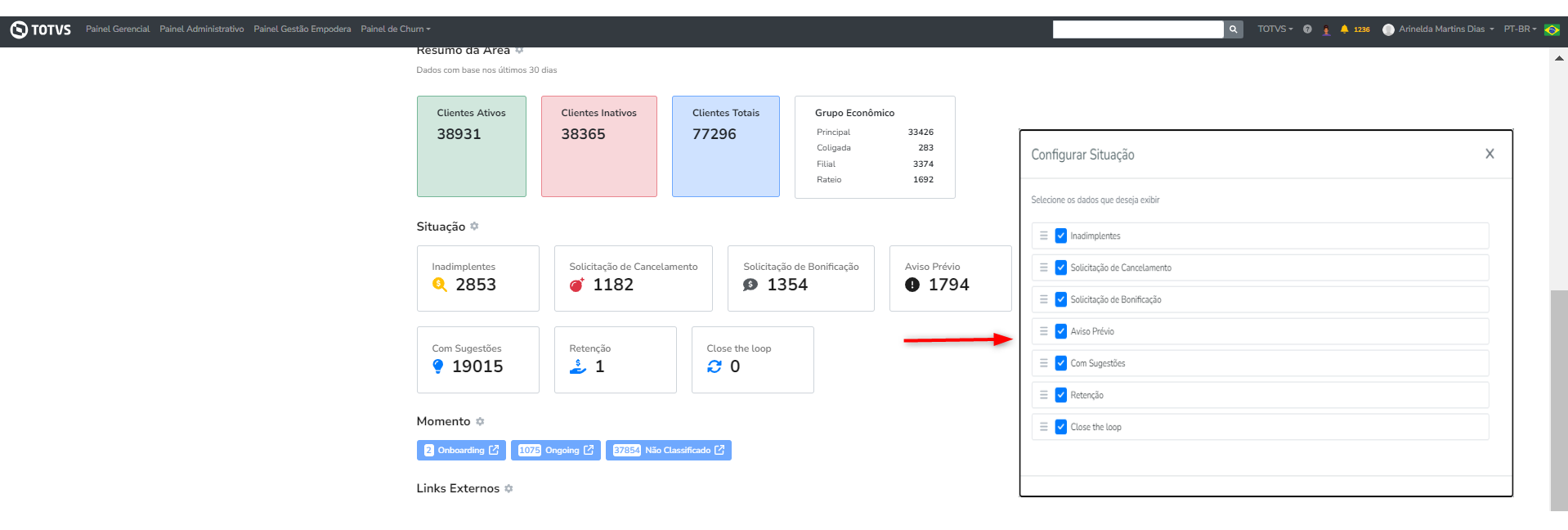Toggle the Aviso Prévio checkbox
Viewport: 1568px width, 530px height.
click(x=1061, y=331)
